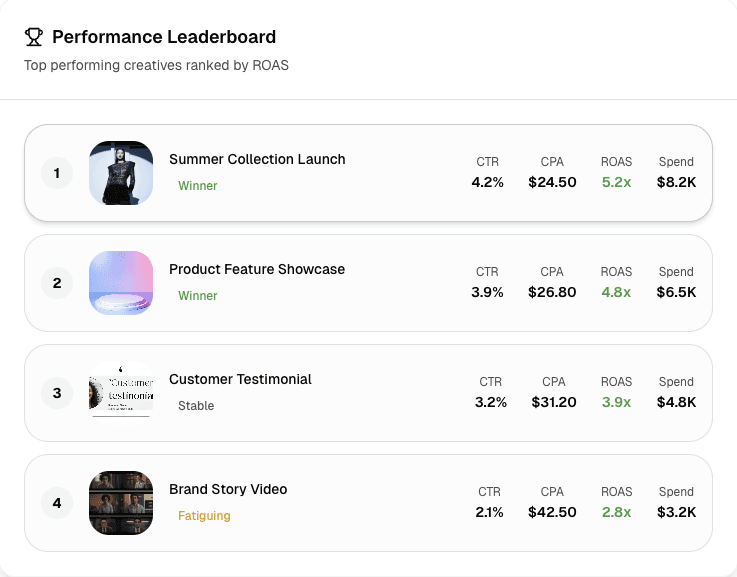737x577 pixels.
Task: Click the Performance Leaderboard heading
Action: 164,37
